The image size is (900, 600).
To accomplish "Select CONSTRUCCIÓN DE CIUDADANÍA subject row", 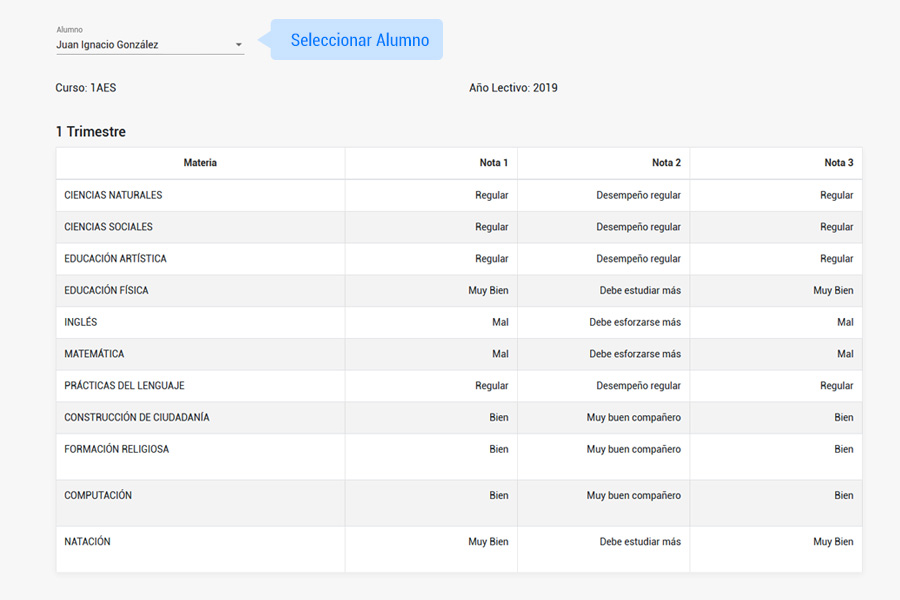I will 137,418.
